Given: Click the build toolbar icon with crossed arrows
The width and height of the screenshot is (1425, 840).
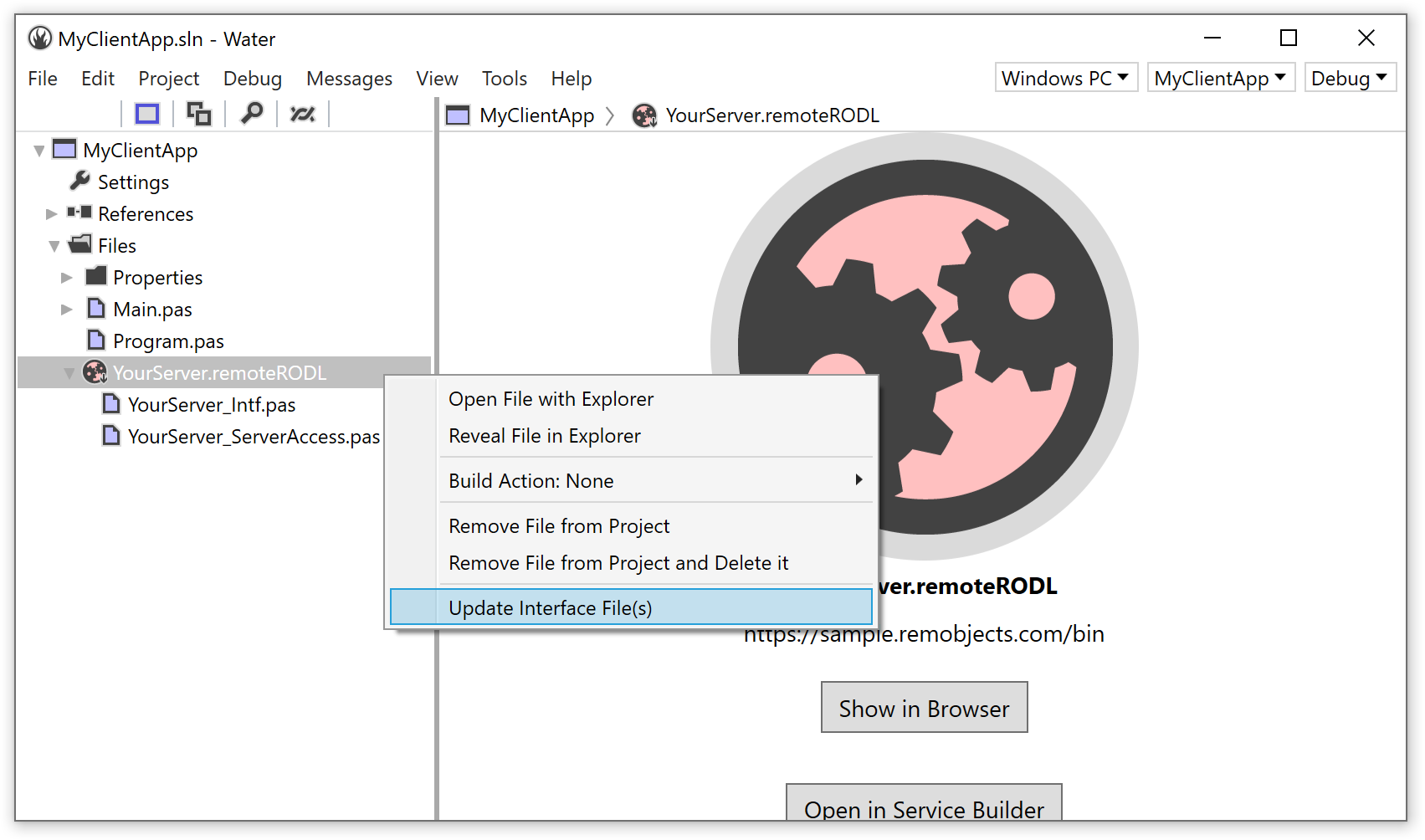Looking at the screenshot, I should click(302, 114).
